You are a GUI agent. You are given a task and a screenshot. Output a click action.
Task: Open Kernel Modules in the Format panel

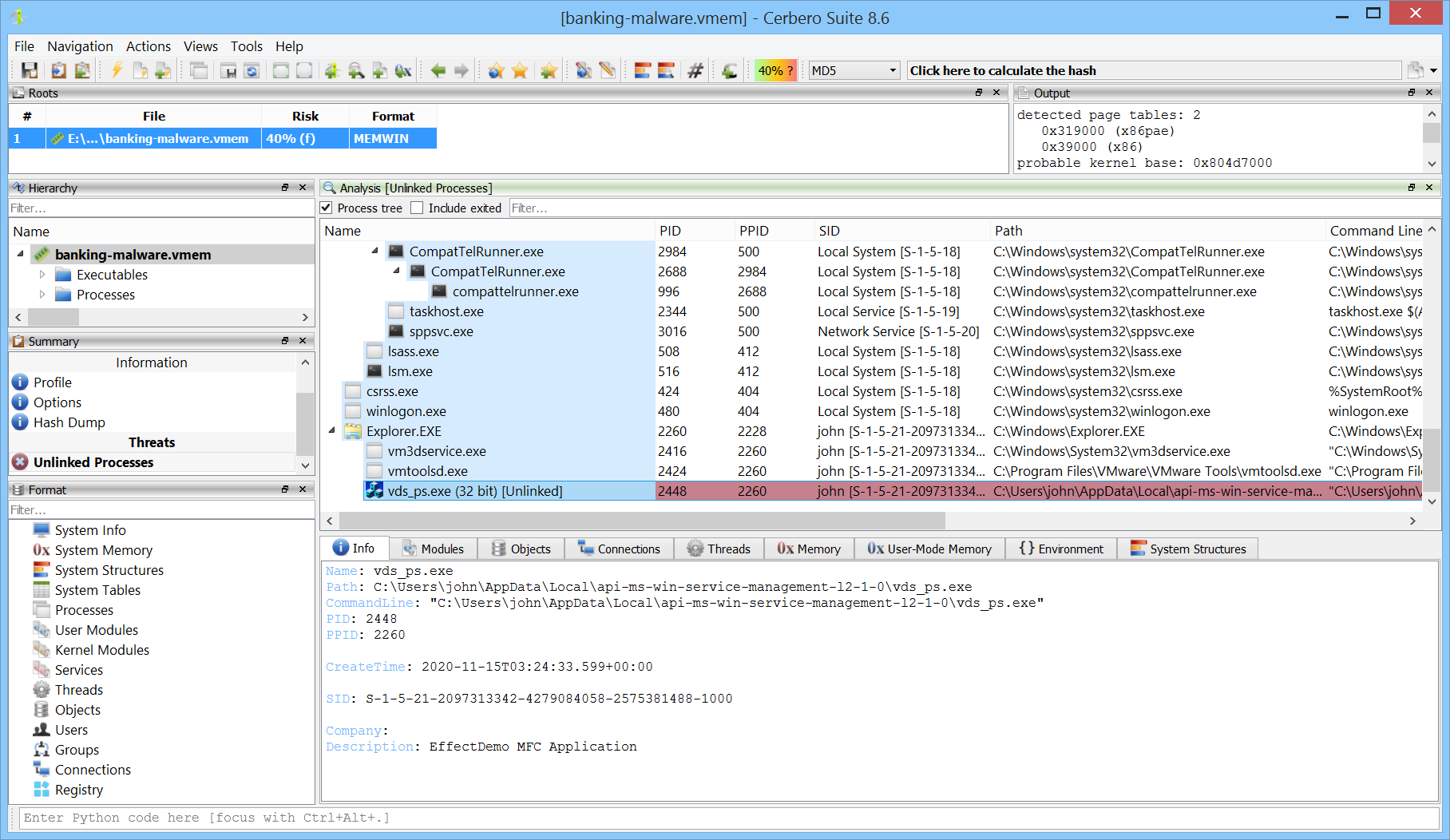point(101,650)
